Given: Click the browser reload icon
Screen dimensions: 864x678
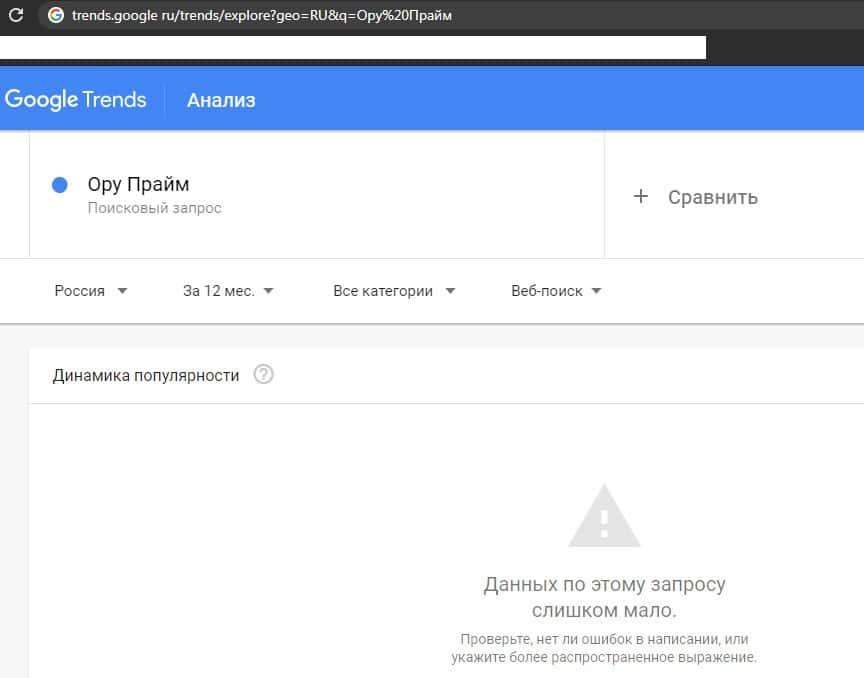Looking at the screenshot, I should pos(16,15).
